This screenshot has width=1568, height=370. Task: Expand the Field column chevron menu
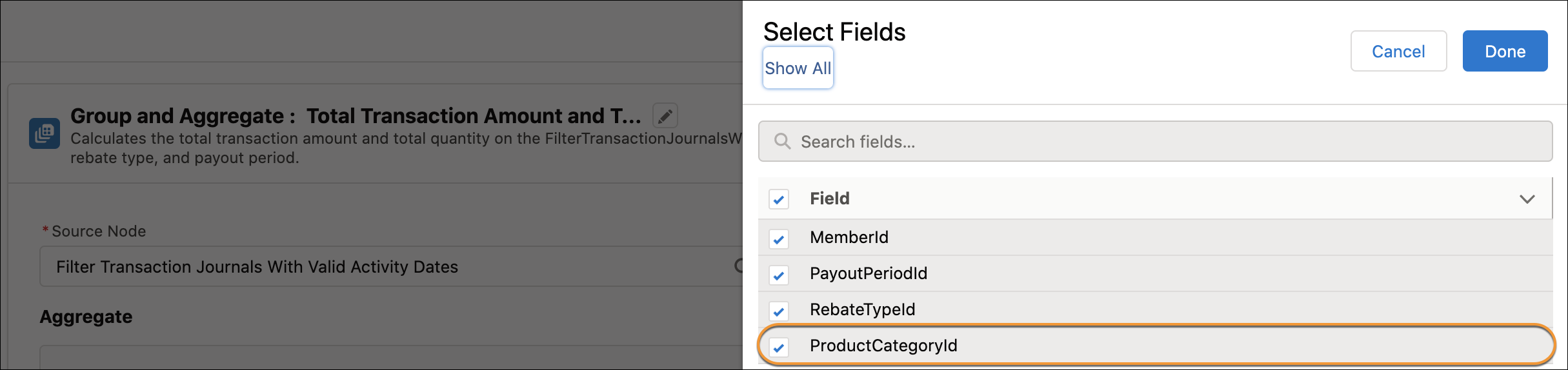[1527, 199]
